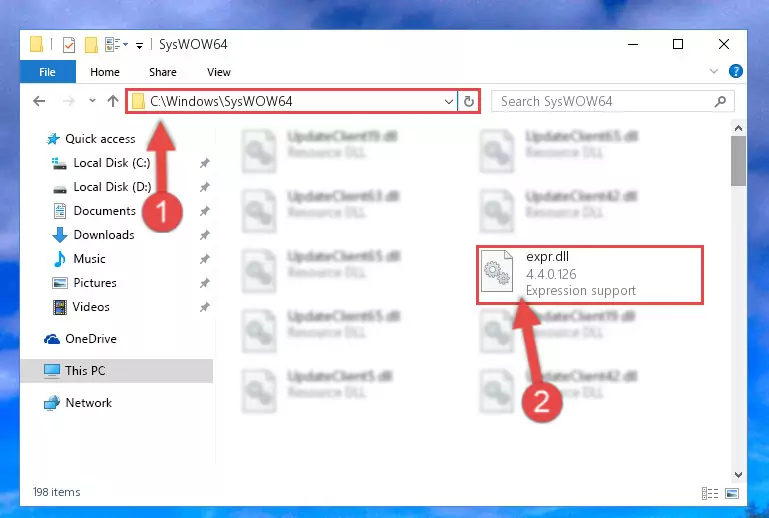The height and width of the screenshot is (518, 769).
Task: Switch to Large icons view in status bar
Action: [732, 493]
